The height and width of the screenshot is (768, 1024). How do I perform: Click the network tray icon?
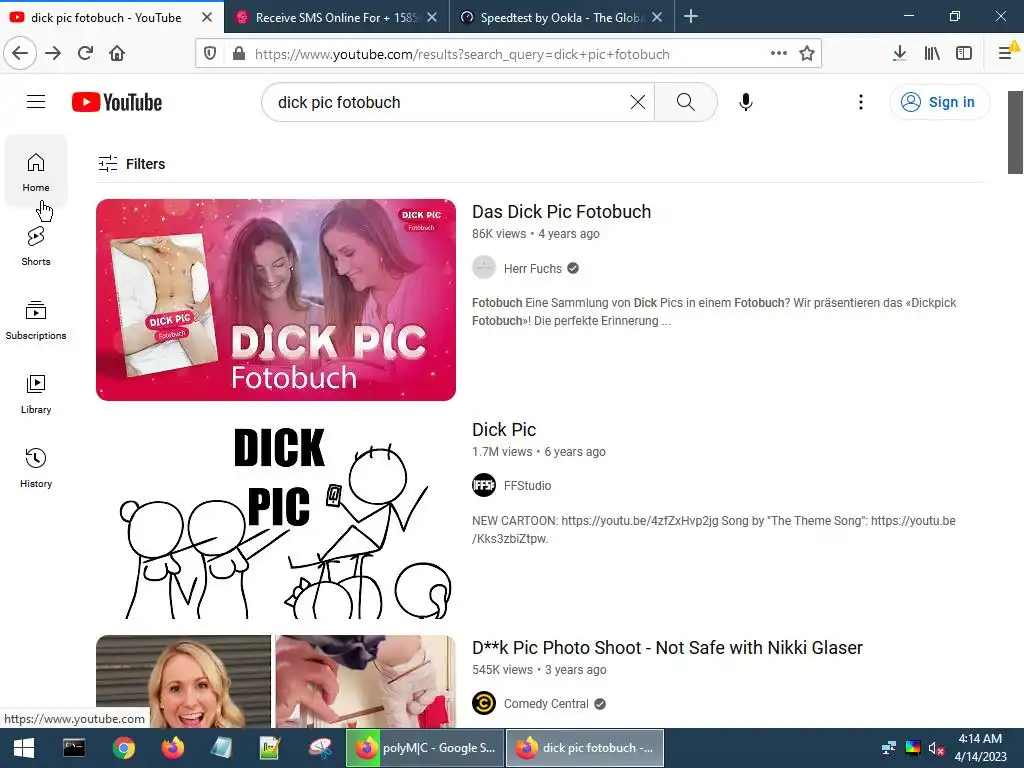[x=889, y=748]
